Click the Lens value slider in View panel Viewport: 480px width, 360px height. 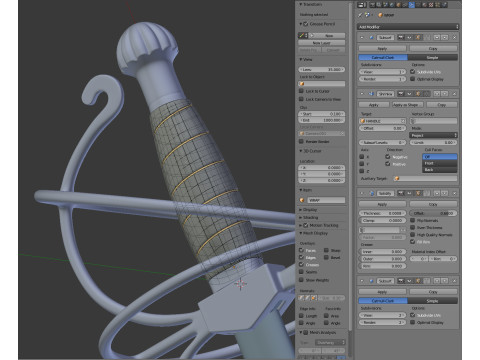pos(322,69)
